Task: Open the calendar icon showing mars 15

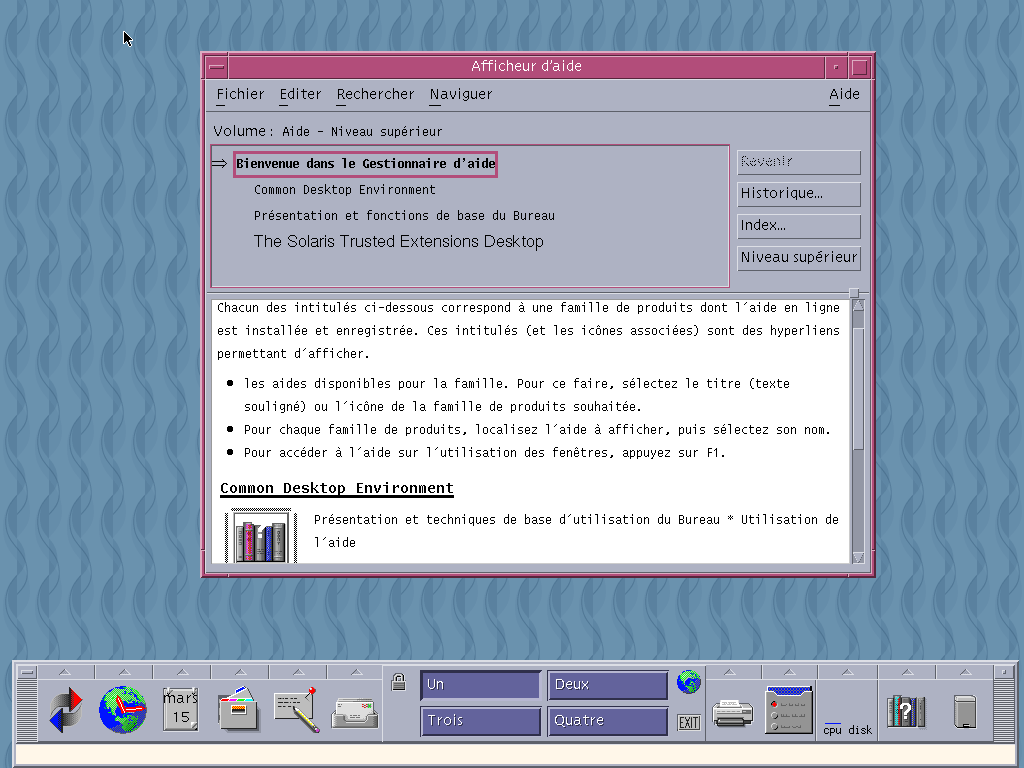Action: (x=181, y=710)
